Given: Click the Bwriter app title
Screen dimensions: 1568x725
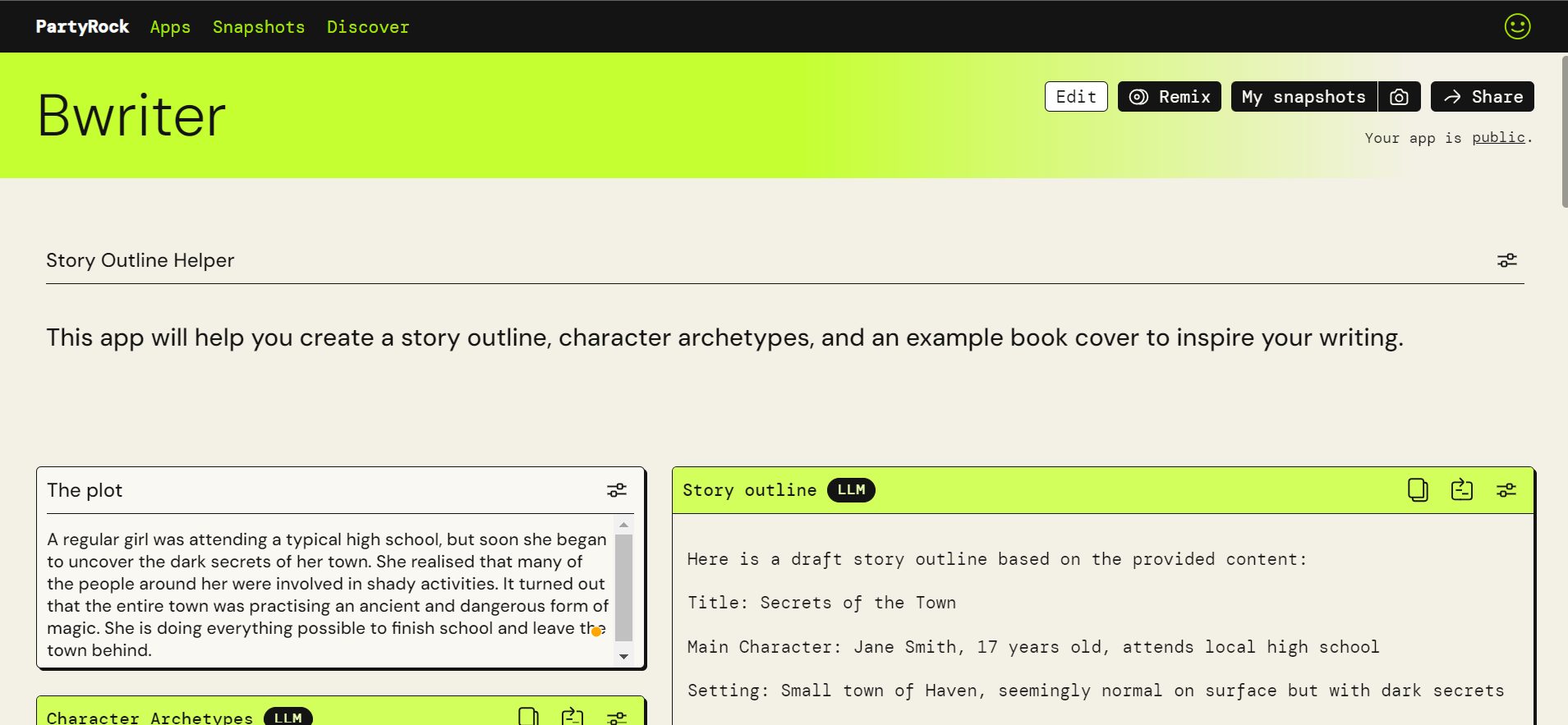Looking at the screenshot, I should (x=131, y=116).
